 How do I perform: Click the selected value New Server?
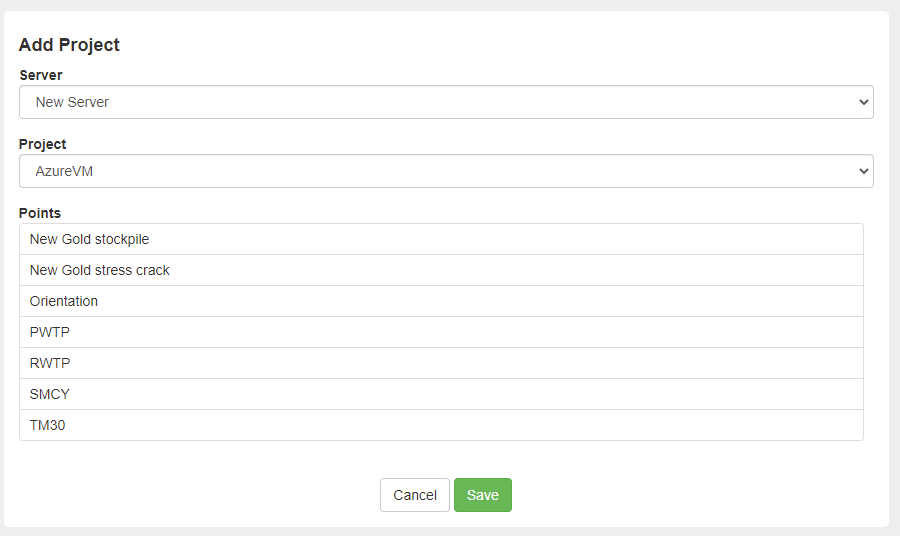click(x=72, y=102)
